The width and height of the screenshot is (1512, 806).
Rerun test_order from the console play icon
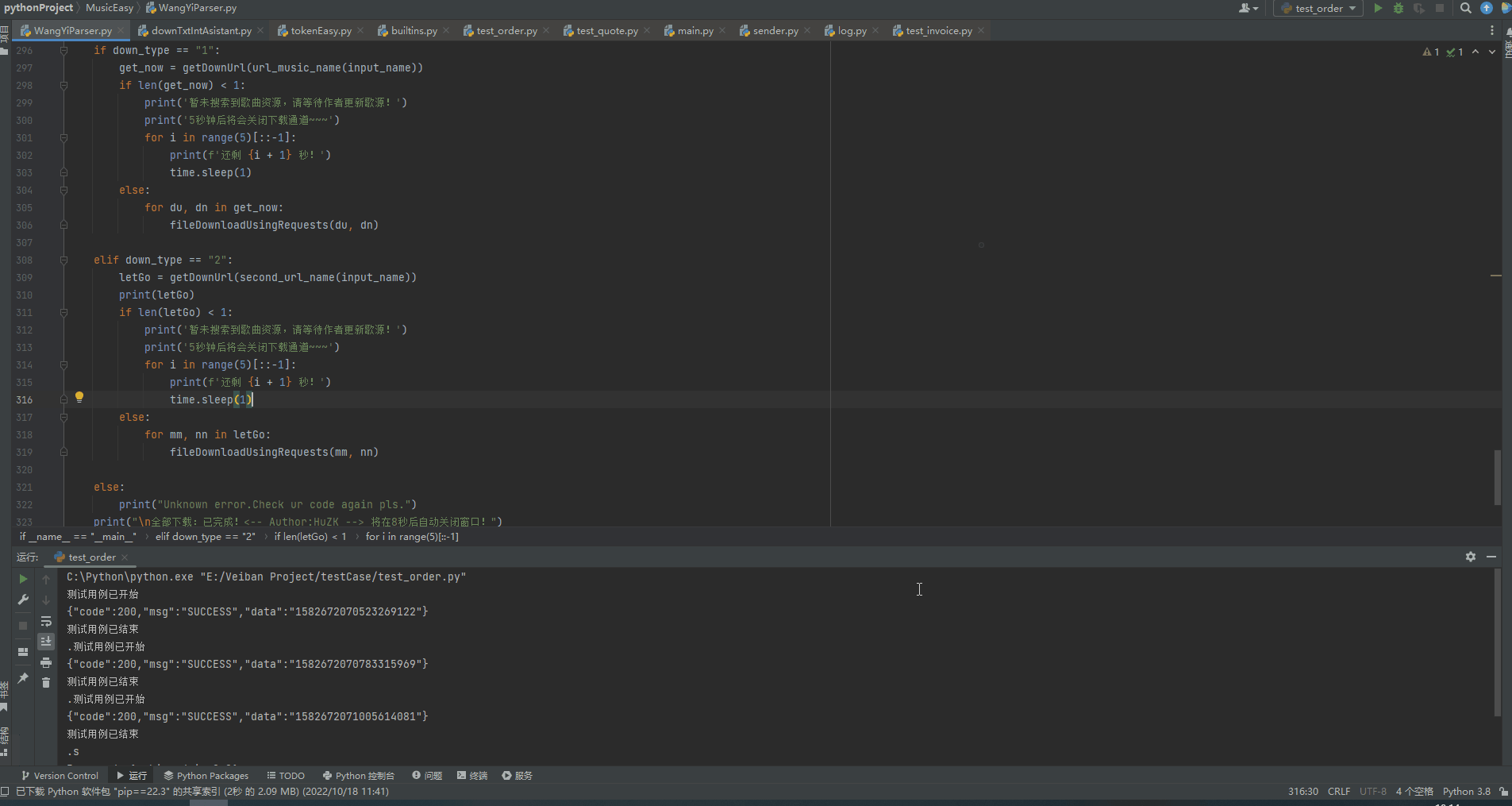click(22, 579)
